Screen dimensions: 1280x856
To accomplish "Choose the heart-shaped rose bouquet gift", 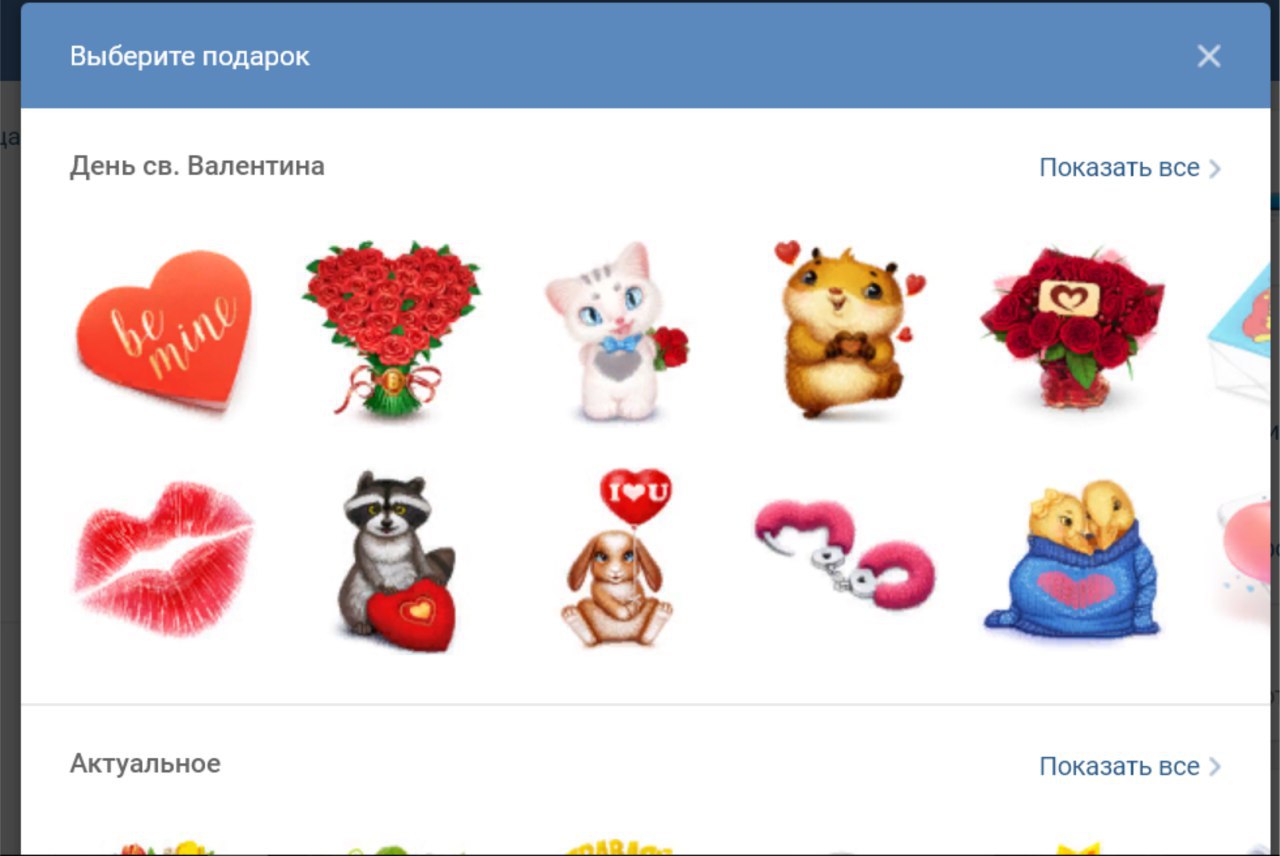I will point(391,329).
